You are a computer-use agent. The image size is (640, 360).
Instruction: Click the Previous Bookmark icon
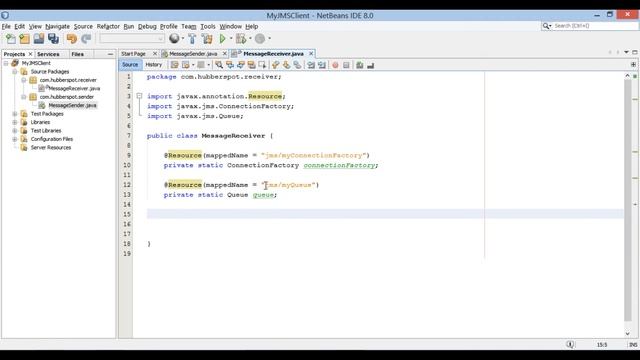coord(276,65)
